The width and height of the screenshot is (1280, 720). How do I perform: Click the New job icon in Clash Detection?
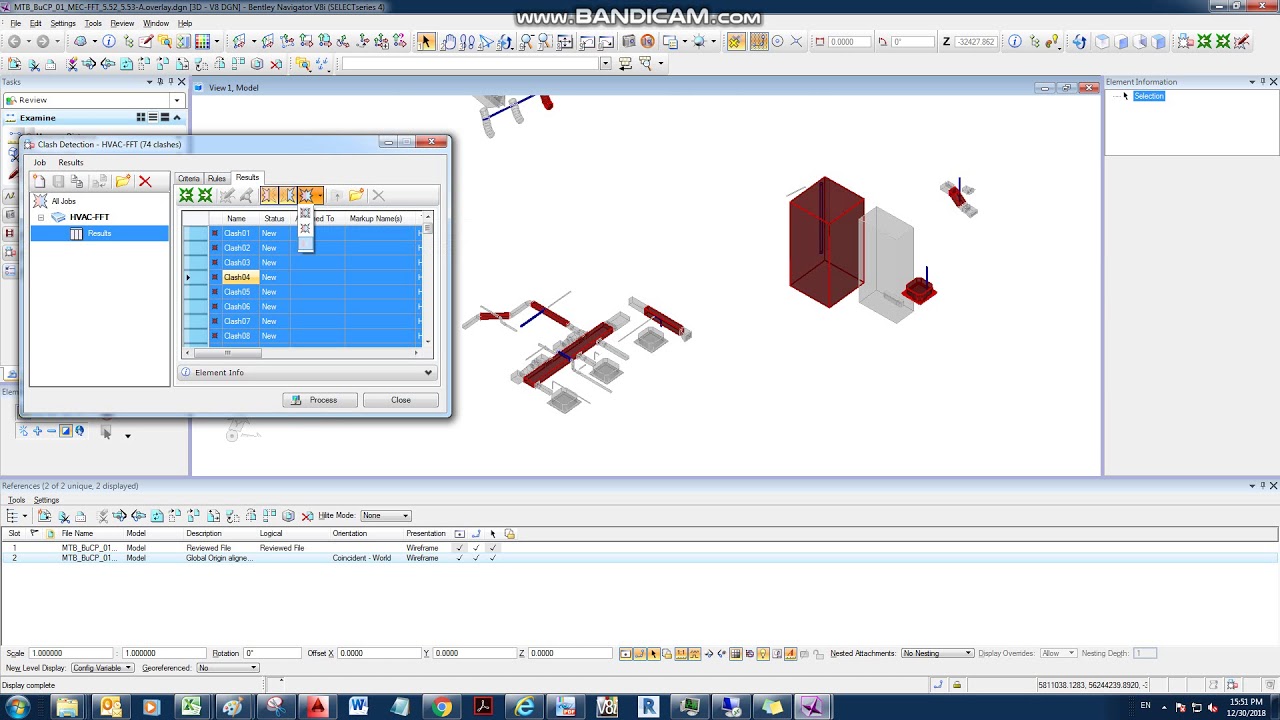point(39,181)
